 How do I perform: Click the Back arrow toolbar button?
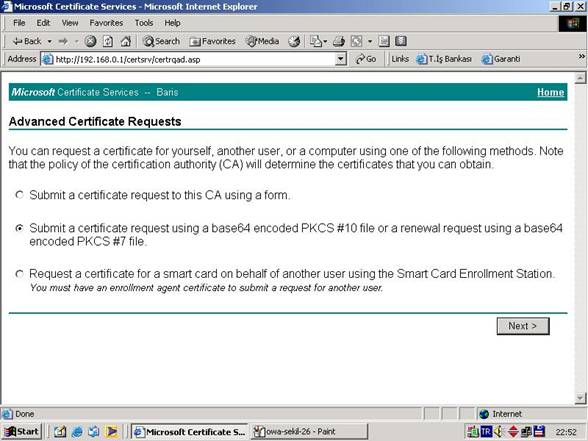(x=26, y=41)
